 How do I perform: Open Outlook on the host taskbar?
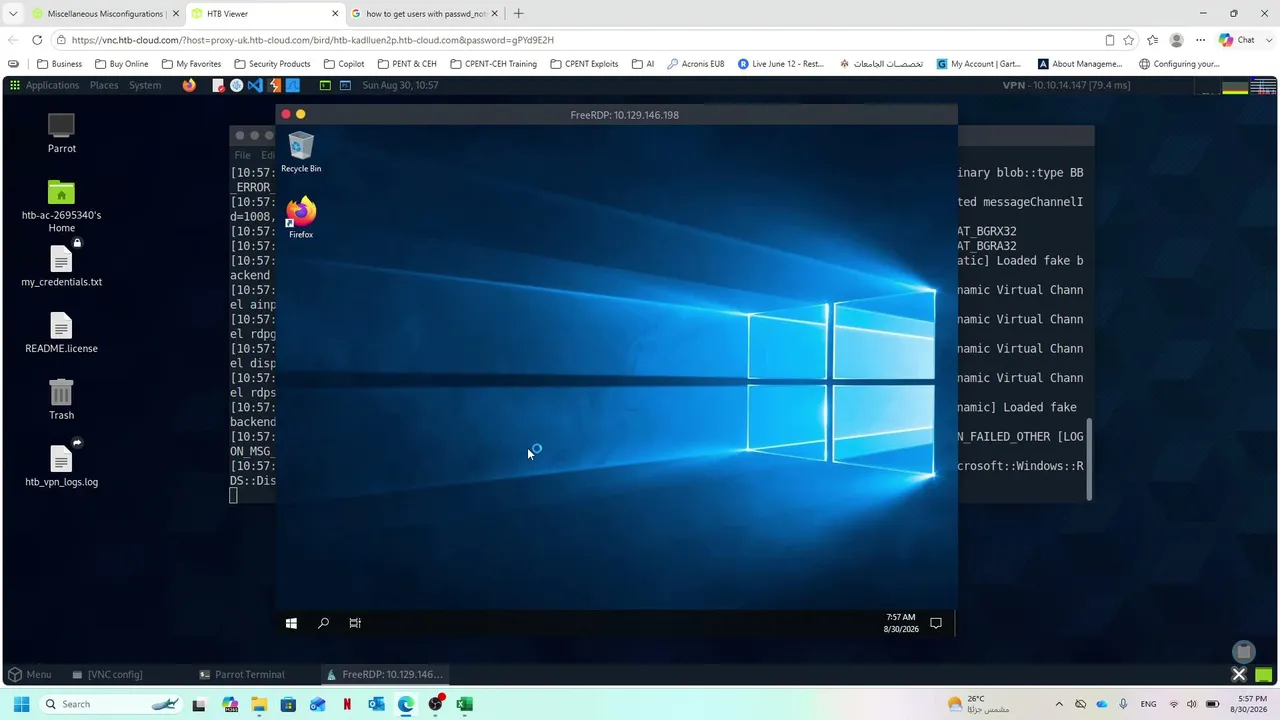(376, 704)
